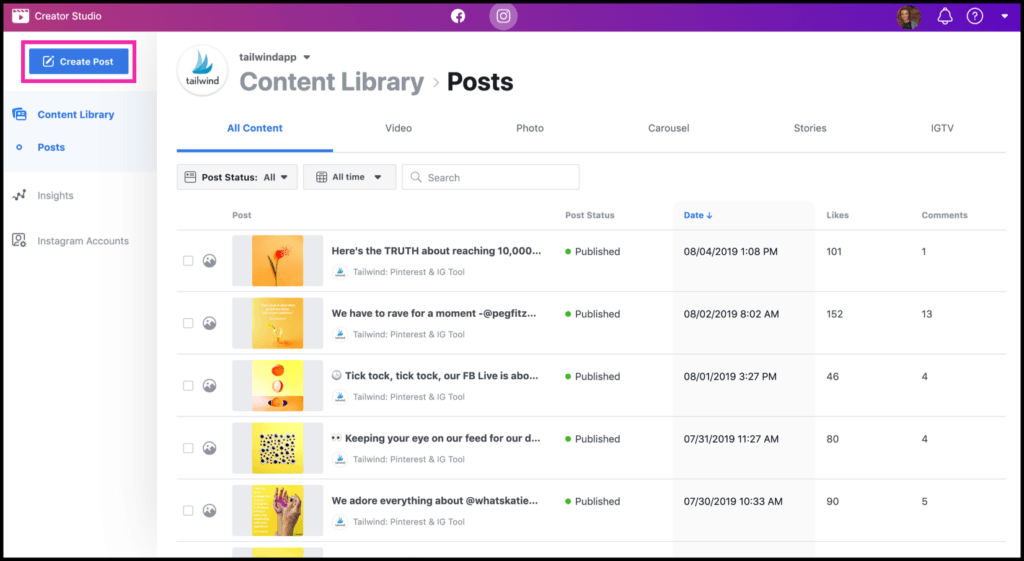Check the 'Here's the TRUTH' post checkbox

tap(188, 261)
